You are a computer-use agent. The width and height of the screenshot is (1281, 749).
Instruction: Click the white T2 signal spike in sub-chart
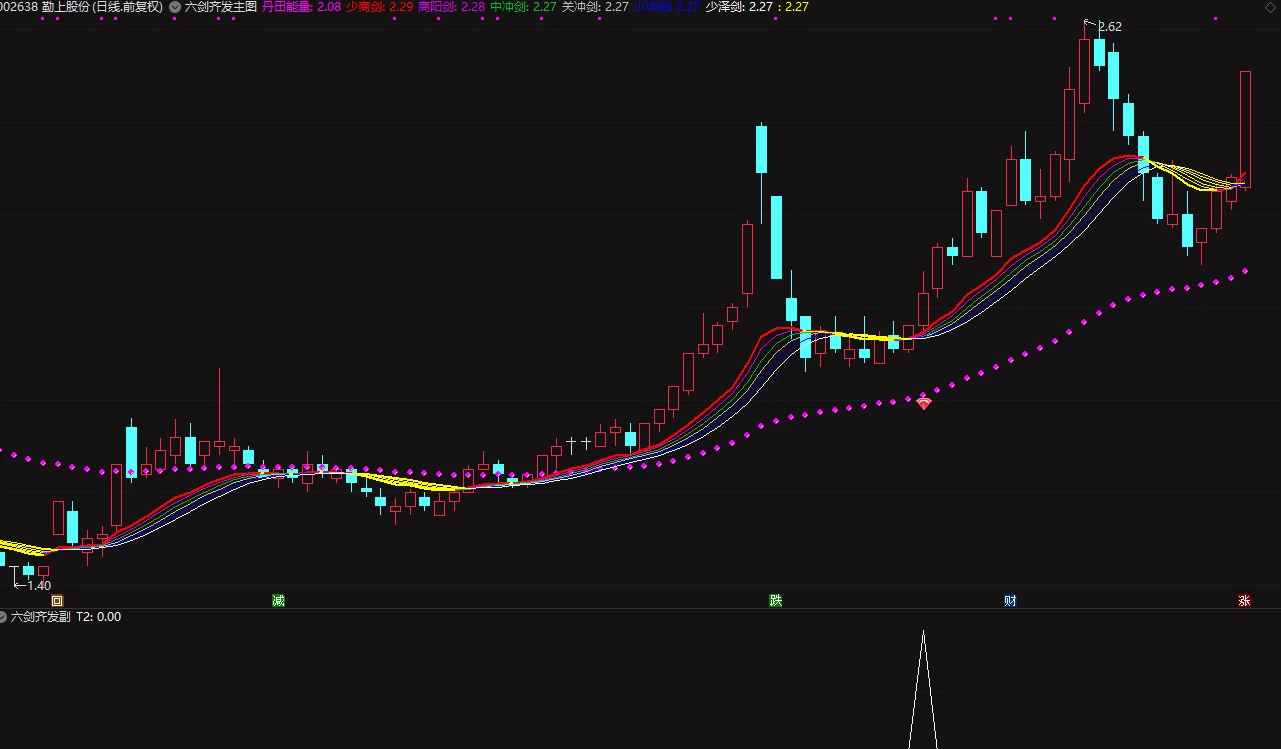[x=923, y=690]
